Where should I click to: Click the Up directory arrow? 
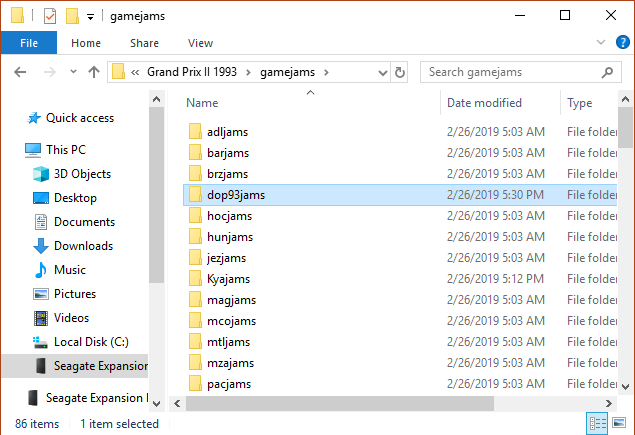(x=94, y=72)
